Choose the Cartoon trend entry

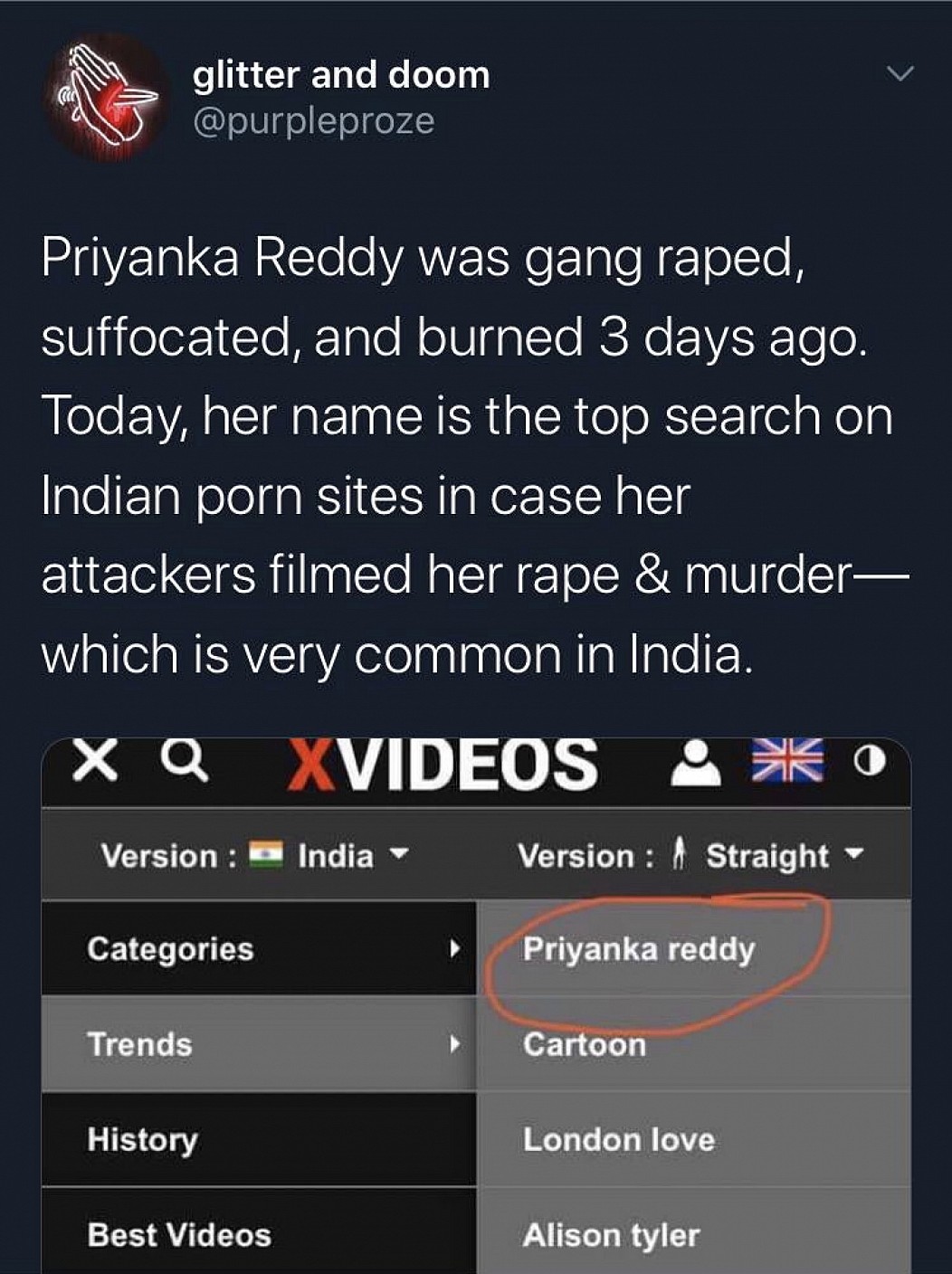pyautogui.click(x=694, y=1044)
